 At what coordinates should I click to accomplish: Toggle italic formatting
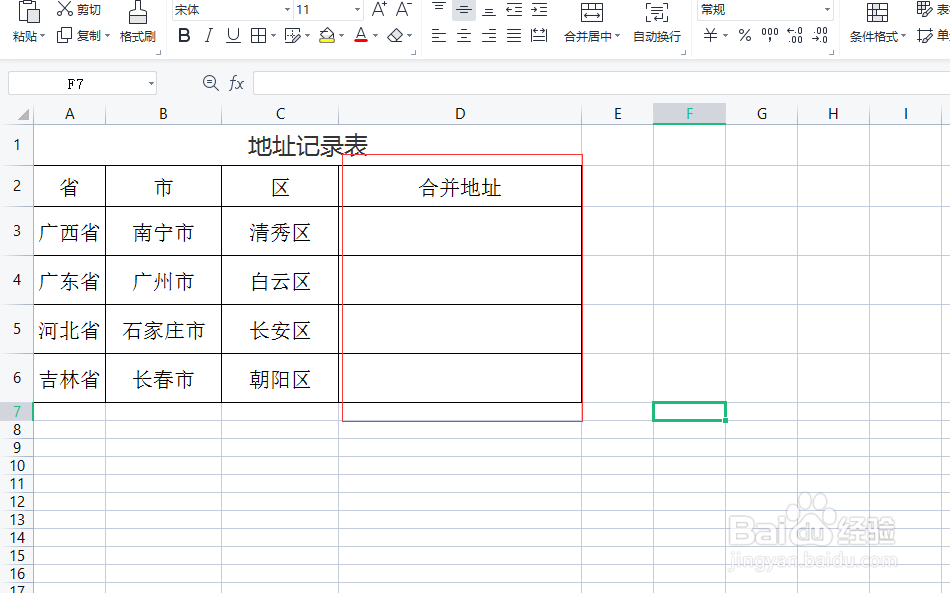[208, 36]
